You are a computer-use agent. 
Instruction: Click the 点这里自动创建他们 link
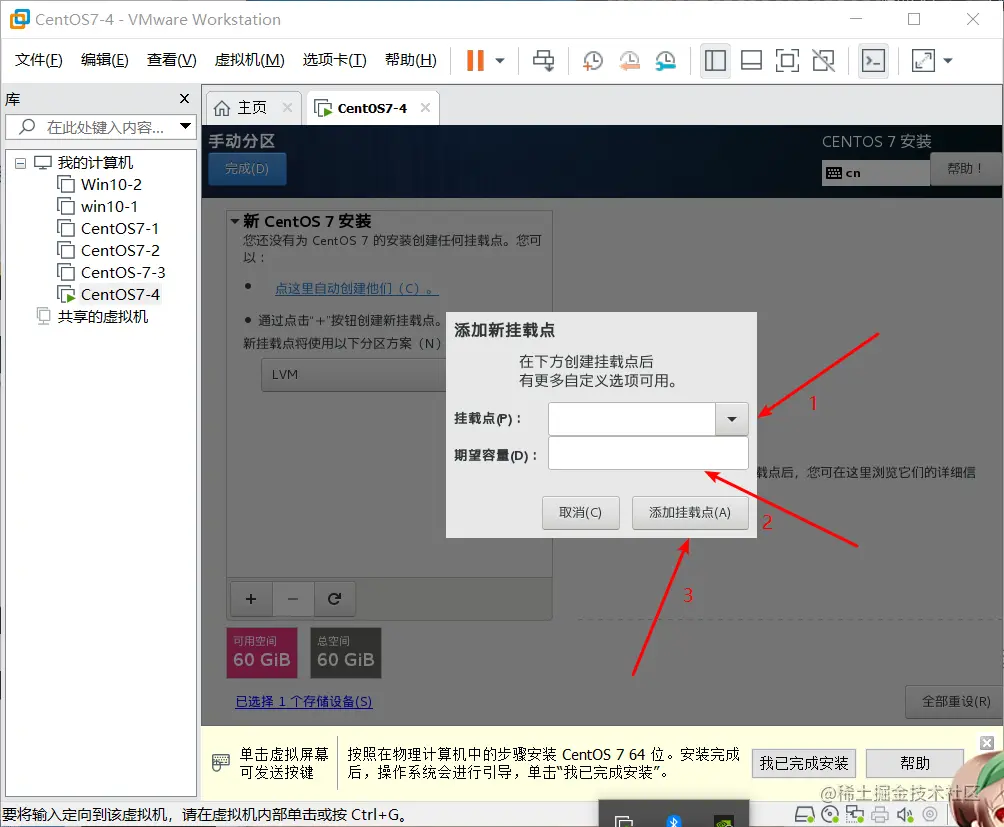point(357,289)
